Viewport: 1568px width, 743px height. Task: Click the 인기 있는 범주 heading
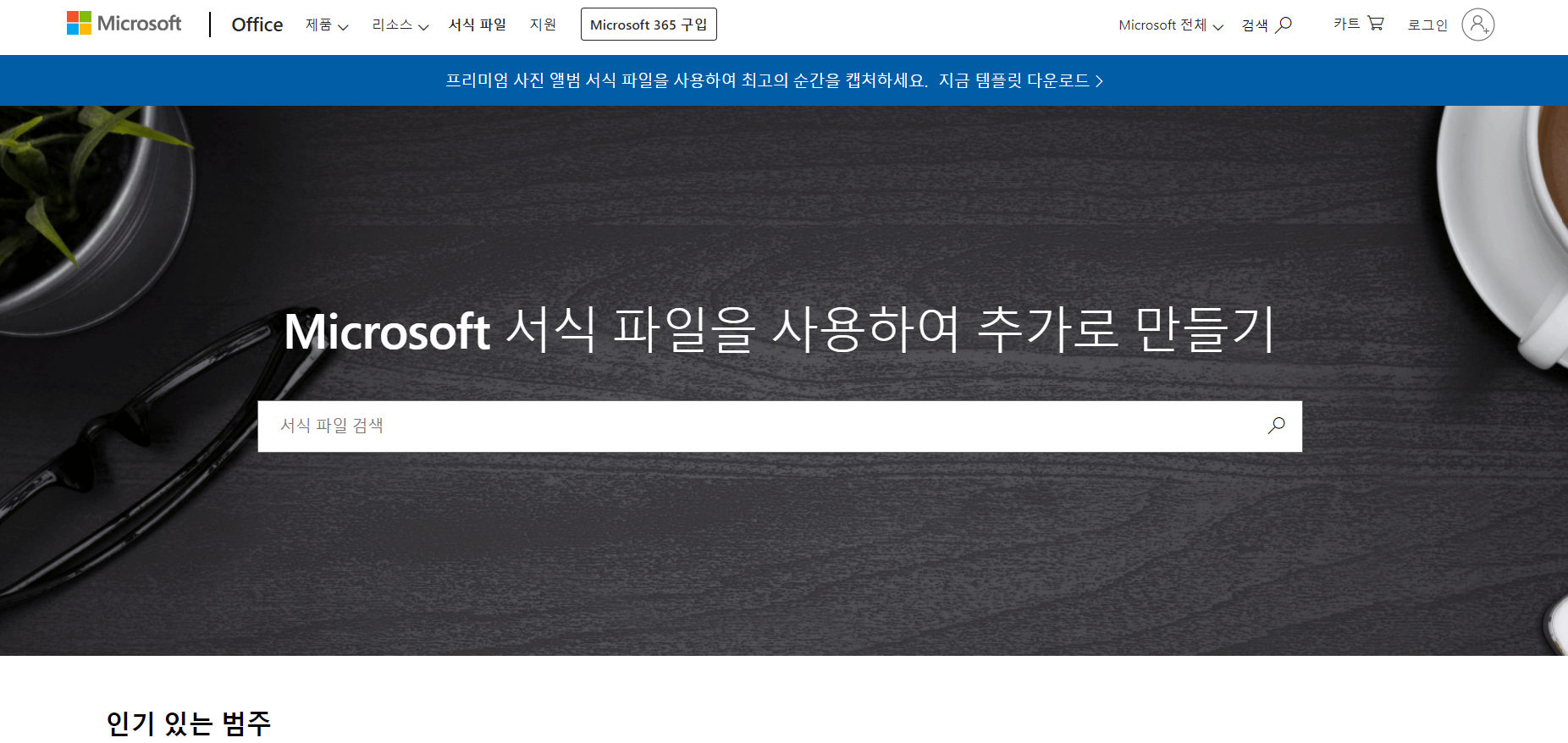pyautogui.click(x=189, y=724)
